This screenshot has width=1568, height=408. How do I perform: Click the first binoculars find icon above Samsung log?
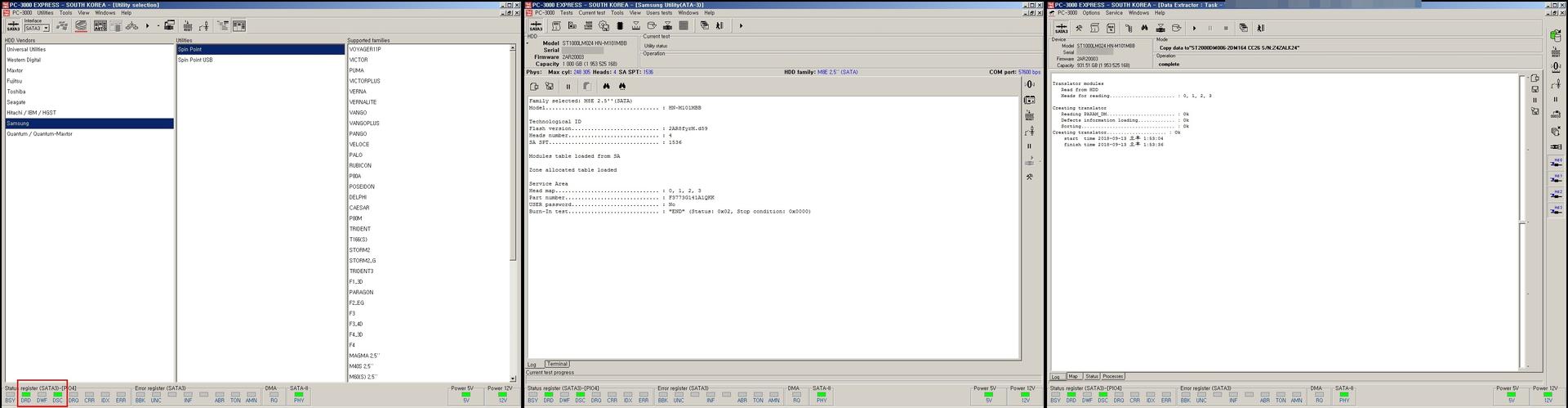pos(606,86)
